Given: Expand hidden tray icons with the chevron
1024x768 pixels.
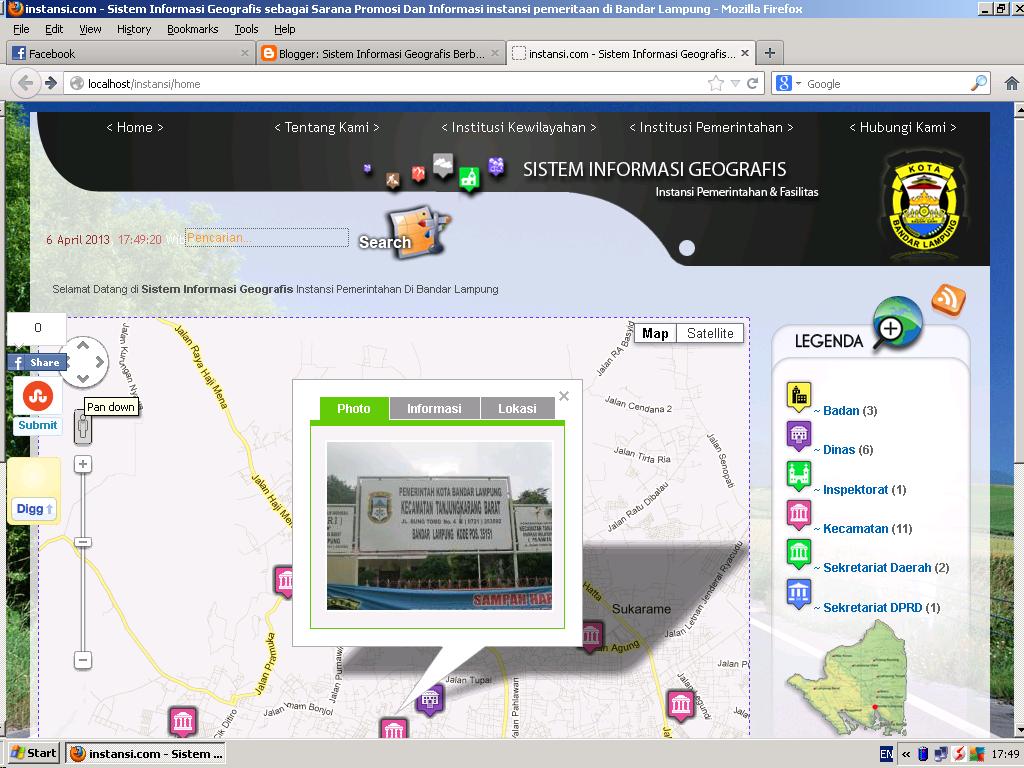Looking at the screenshot, I should tap(905, 752).
